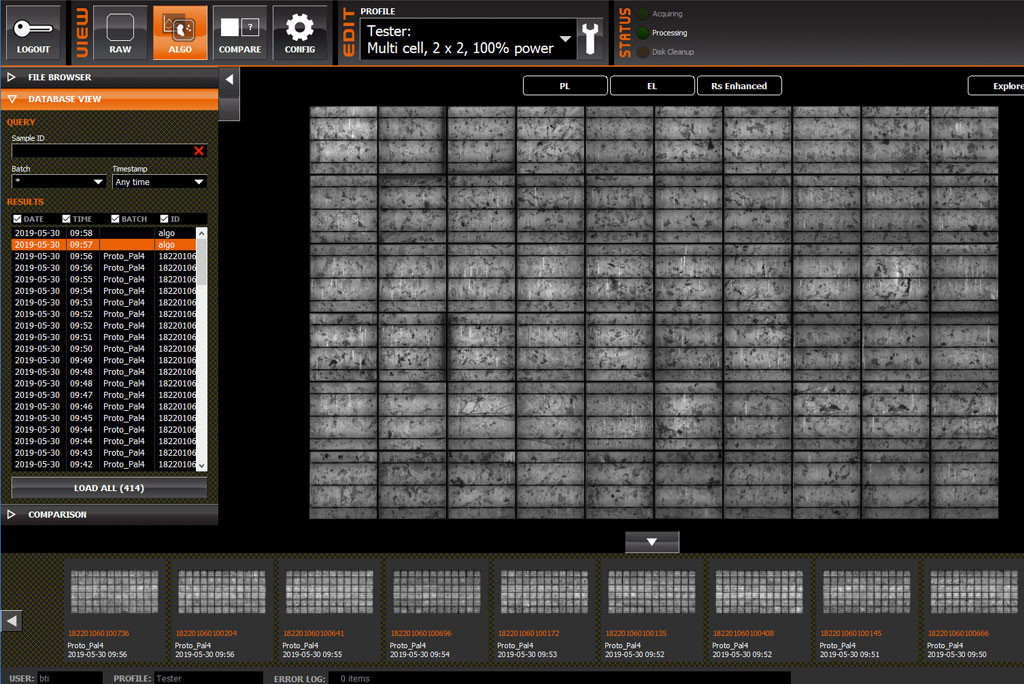Select the 09:47 Proto_Pal4 result row
Image resolution: width=1024 pixels, height=684 pixels.
tap(104, 395)
